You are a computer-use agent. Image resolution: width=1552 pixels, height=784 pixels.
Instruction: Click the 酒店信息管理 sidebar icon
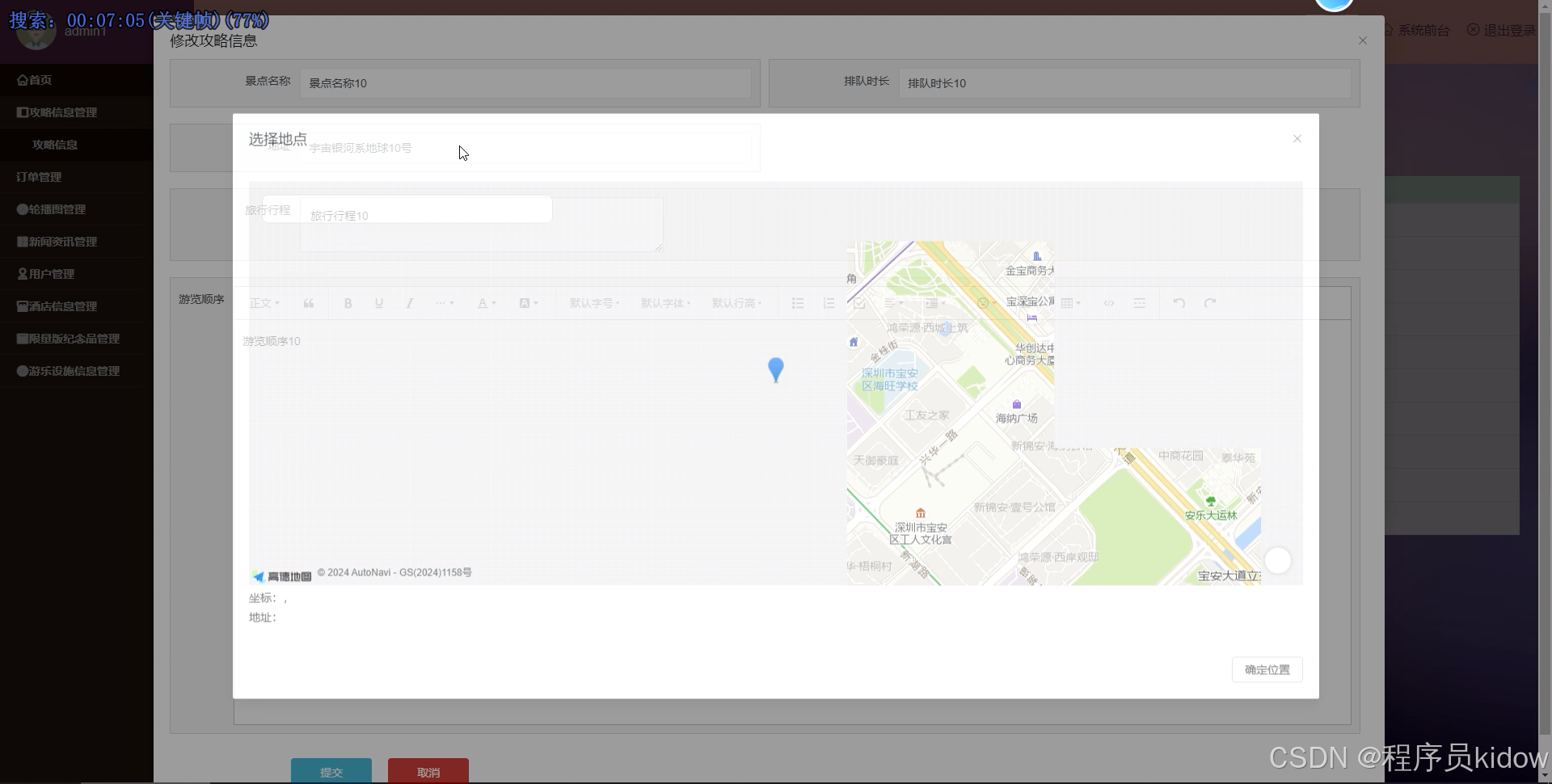[22, 306]
